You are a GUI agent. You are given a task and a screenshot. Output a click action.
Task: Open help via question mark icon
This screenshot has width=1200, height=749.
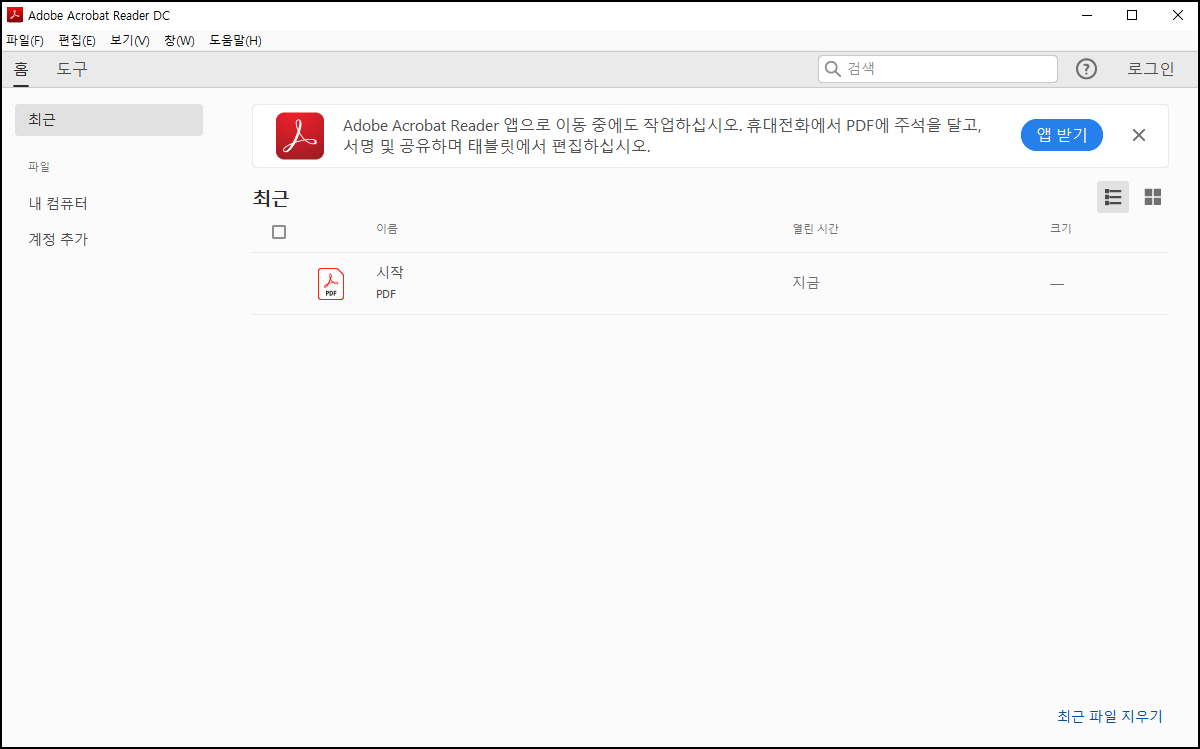click(1086, 69)
